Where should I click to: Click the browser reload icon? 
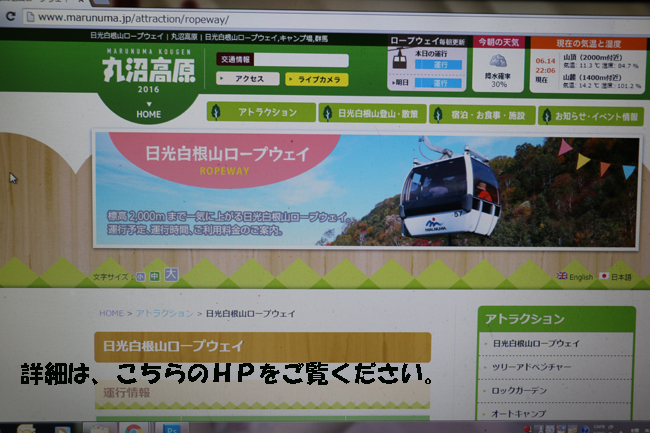(x=10, y=16)
